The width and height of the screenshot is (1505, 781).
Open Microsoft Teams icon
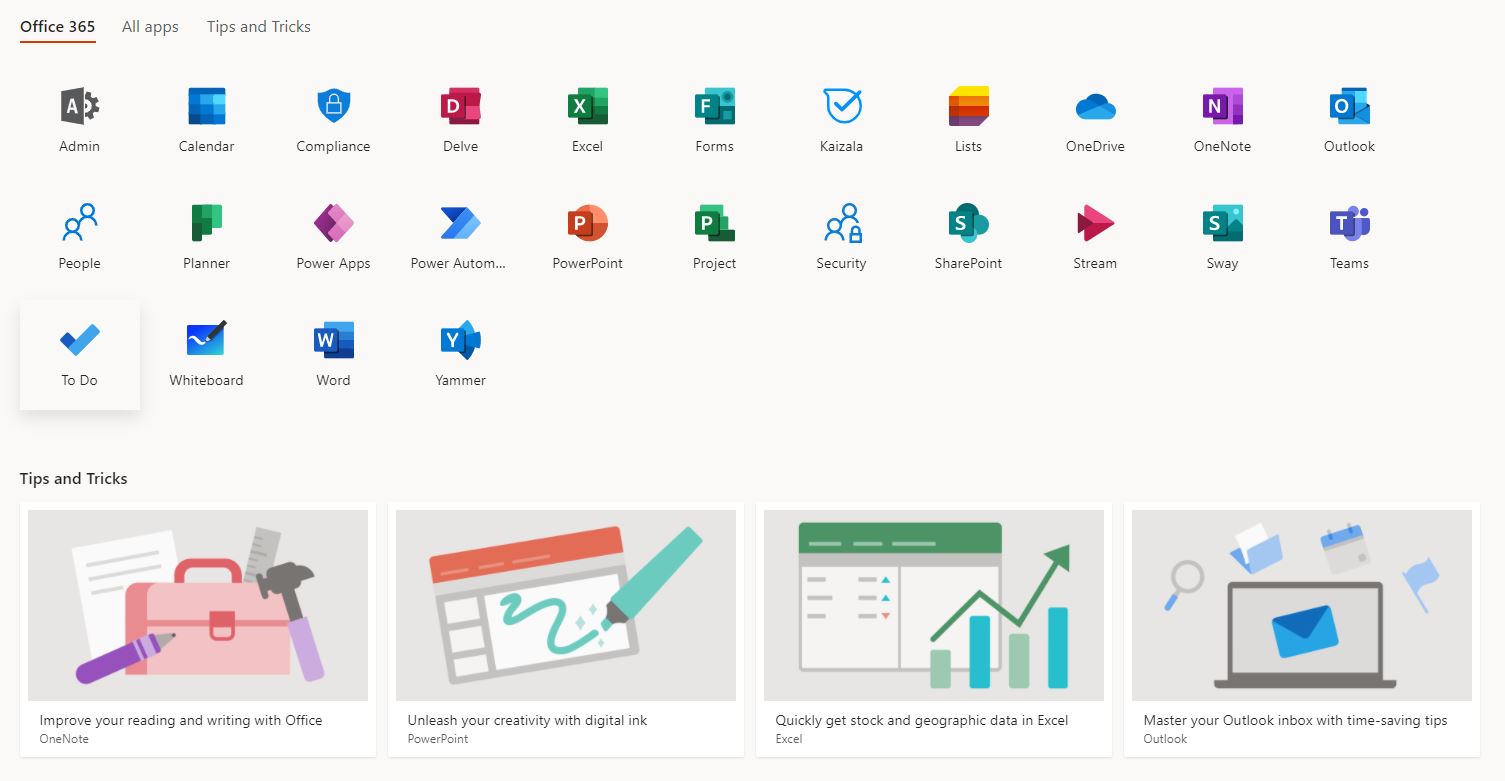(1349, 223)
